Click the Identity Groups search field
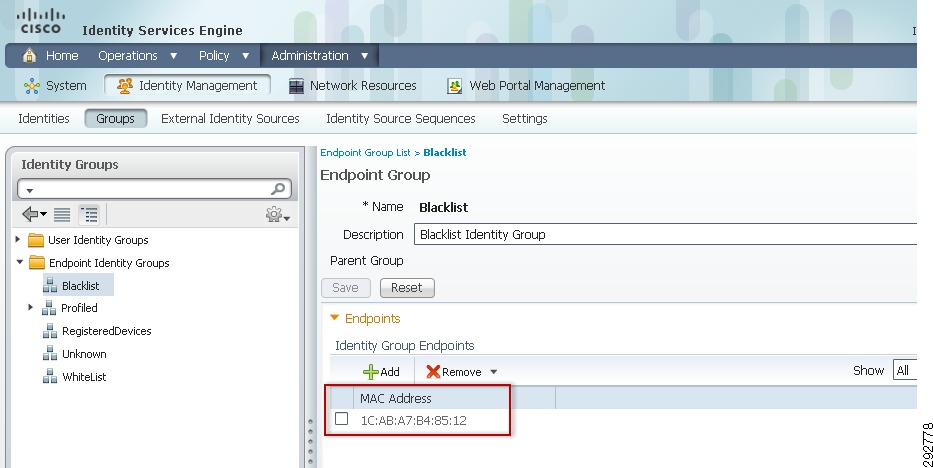The height and width of the screenshot is (468, 933). coord(155,189)
